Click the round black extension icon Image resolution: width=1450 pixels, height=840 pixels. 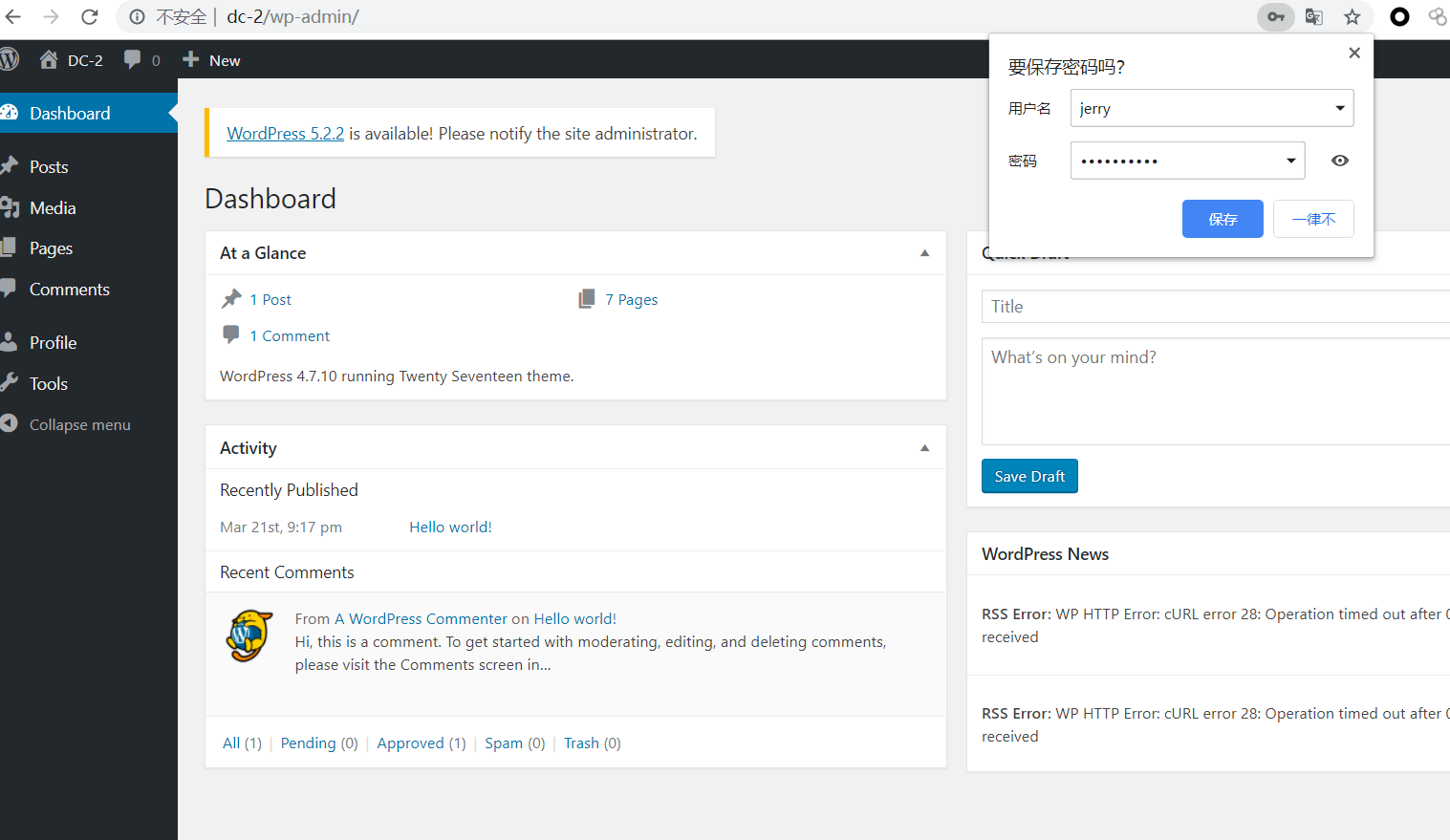[1399, 16]
